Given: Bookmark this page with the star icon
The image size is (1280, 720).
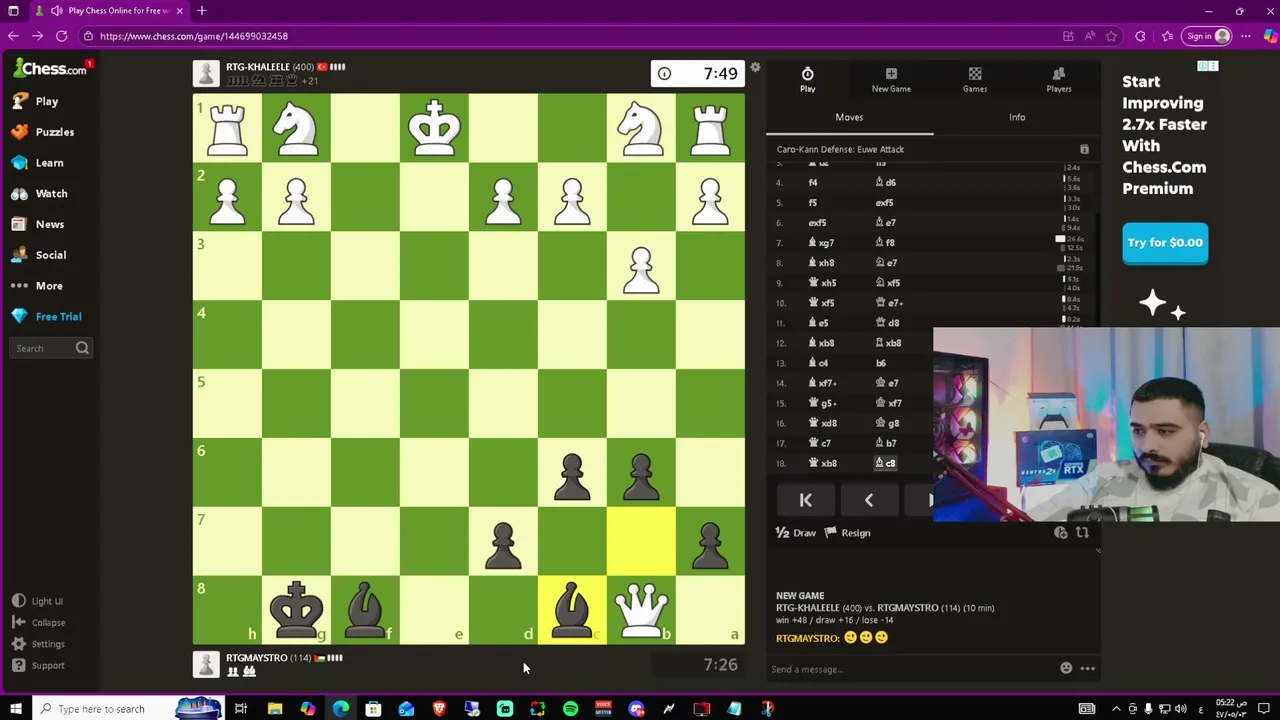Looking at the screenshot, I should pyautogui.click(x=1111, y=36).
